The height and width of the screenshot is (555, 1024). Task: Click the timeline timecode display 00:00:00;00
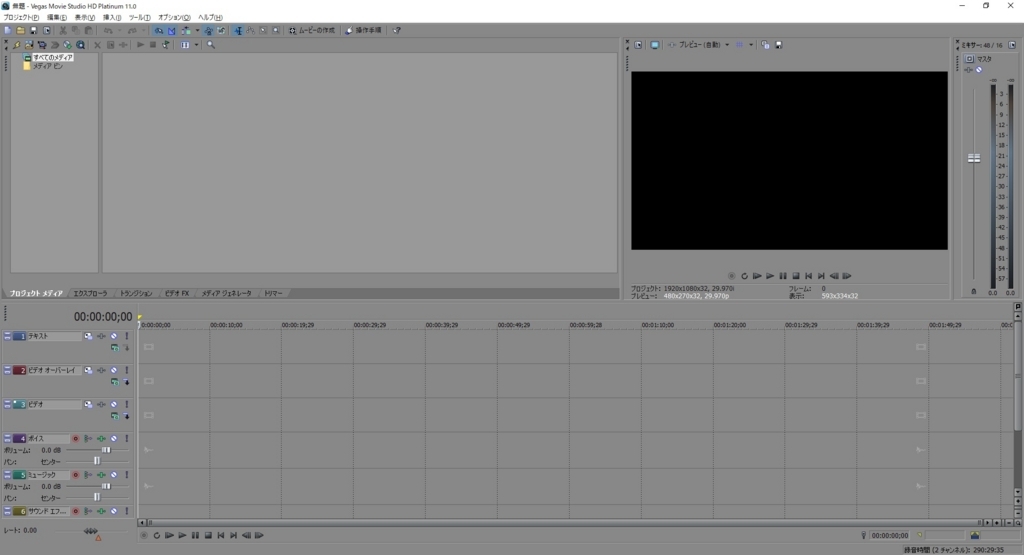coord(103,317)
